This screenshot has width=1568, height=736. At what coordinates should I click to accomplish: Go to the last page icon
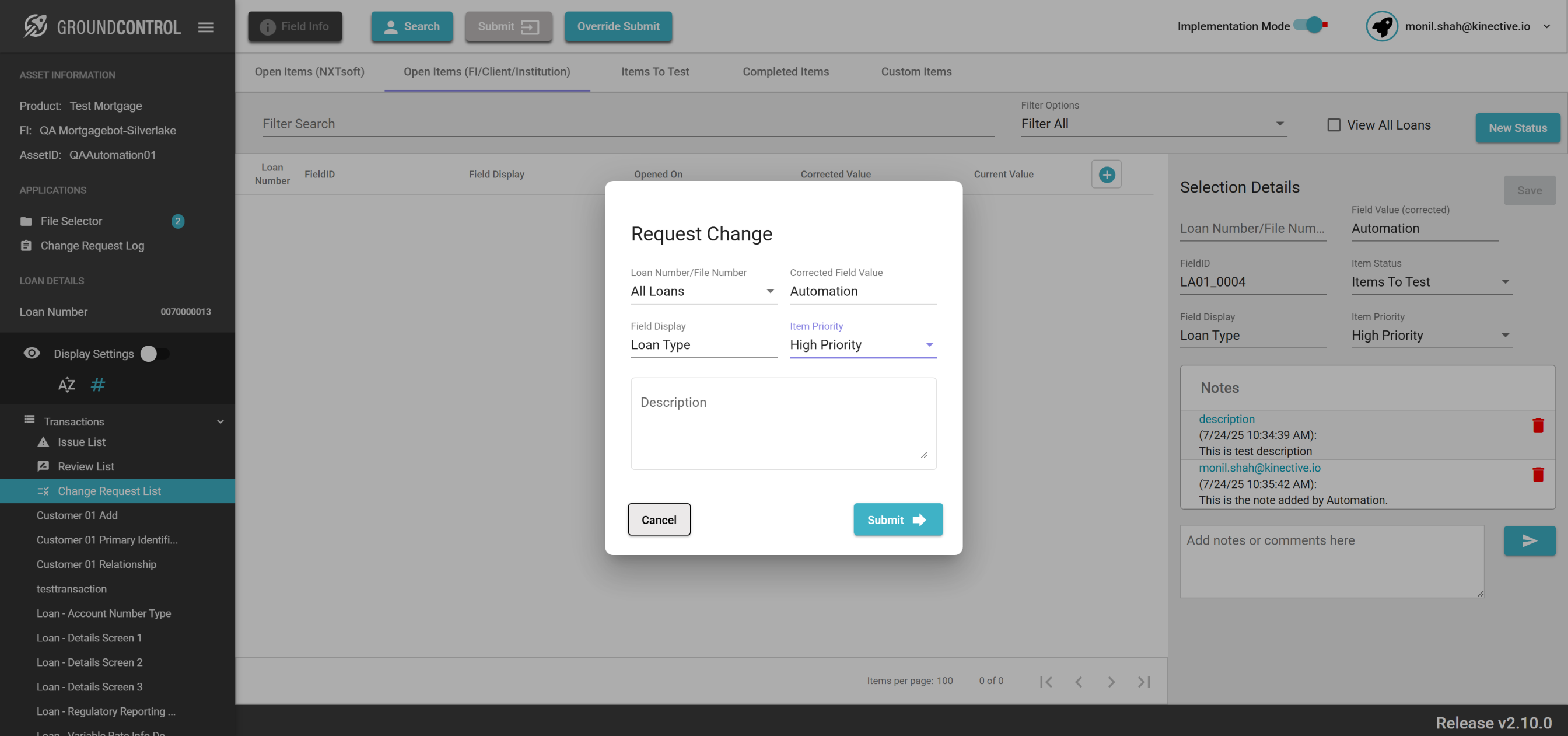point(1144,682)
